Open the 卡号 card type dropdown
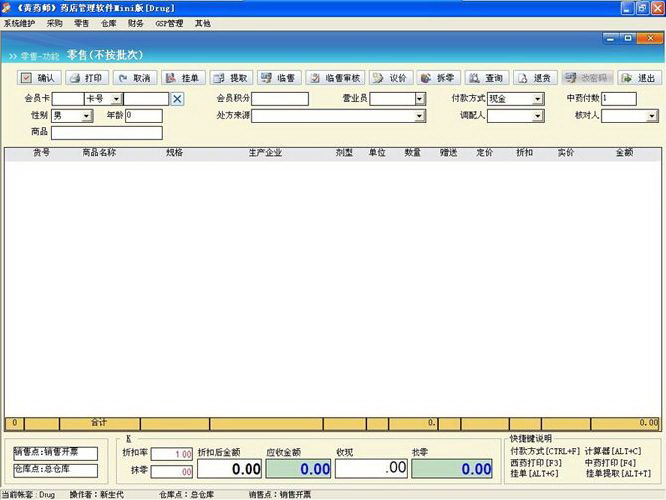 tap(116, 99)
